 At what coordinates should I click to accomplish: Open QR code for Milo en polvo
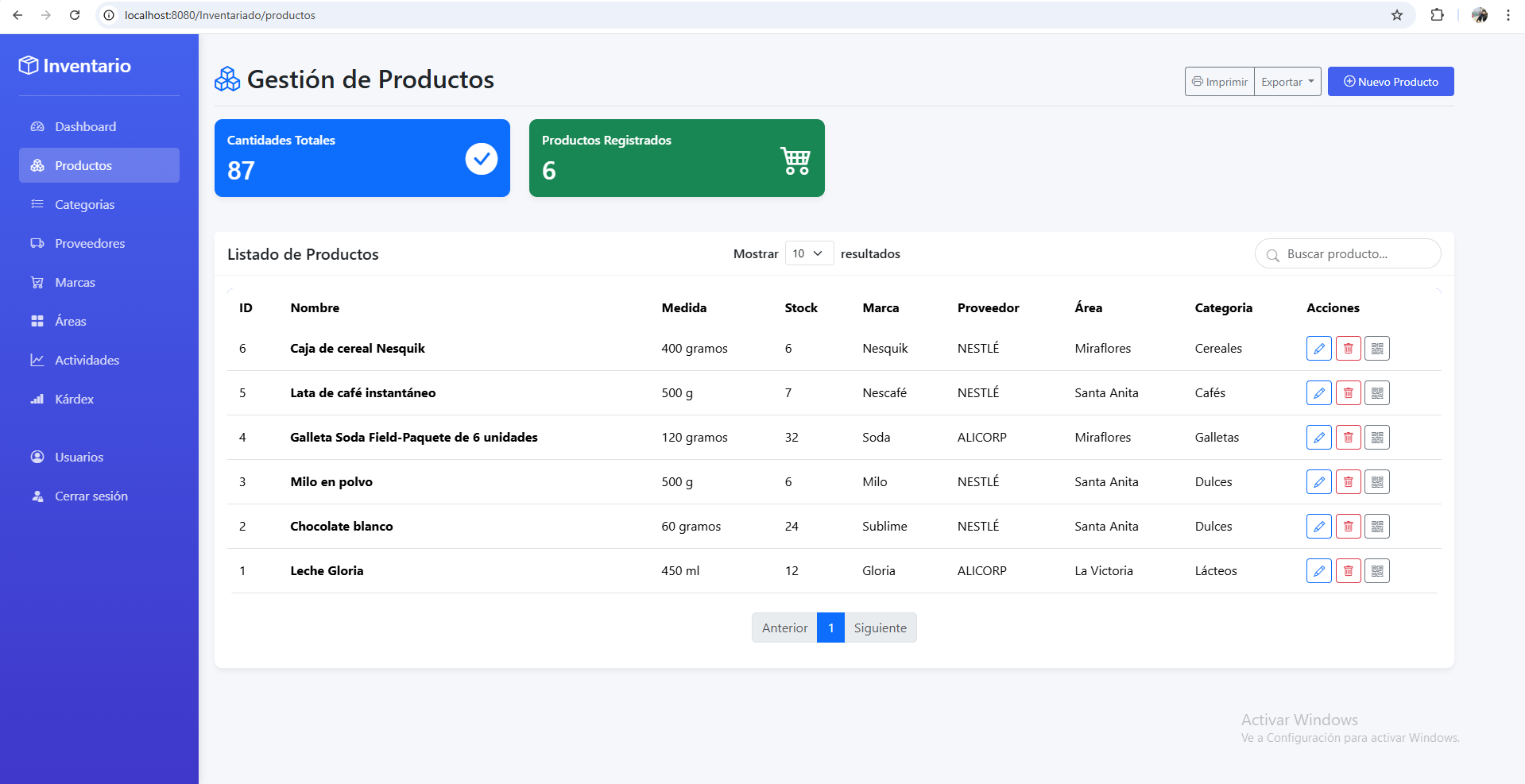point(1377,482)
